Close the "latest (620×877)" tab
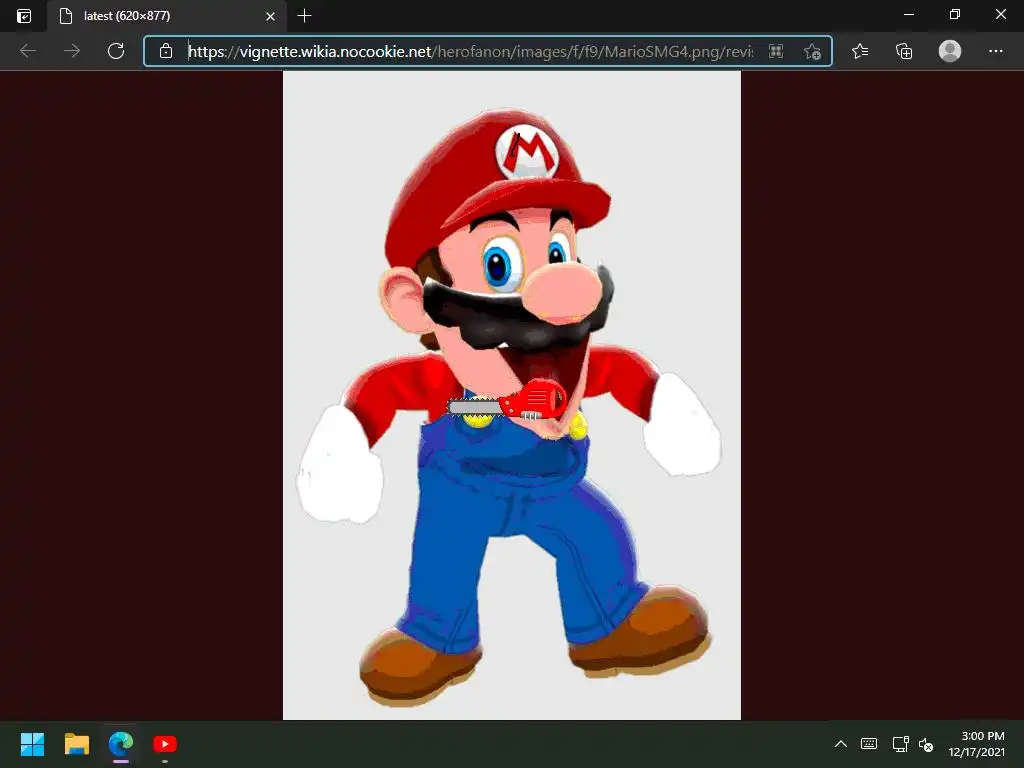The height and width of the screenshot is (768, 1024). coord(270,16)
